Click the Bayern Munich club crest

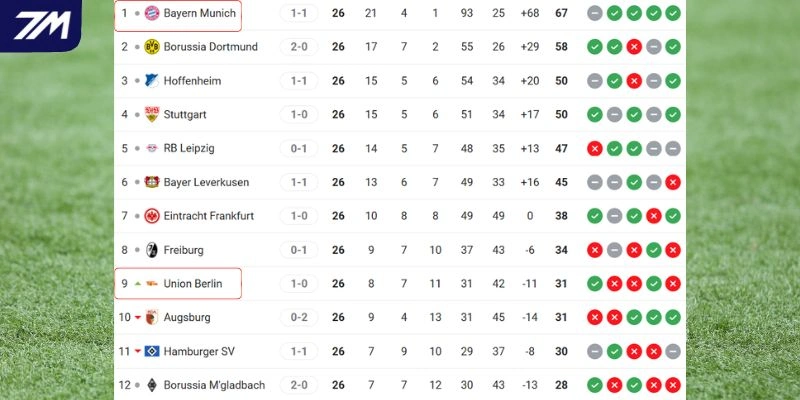tap(152, 13)
